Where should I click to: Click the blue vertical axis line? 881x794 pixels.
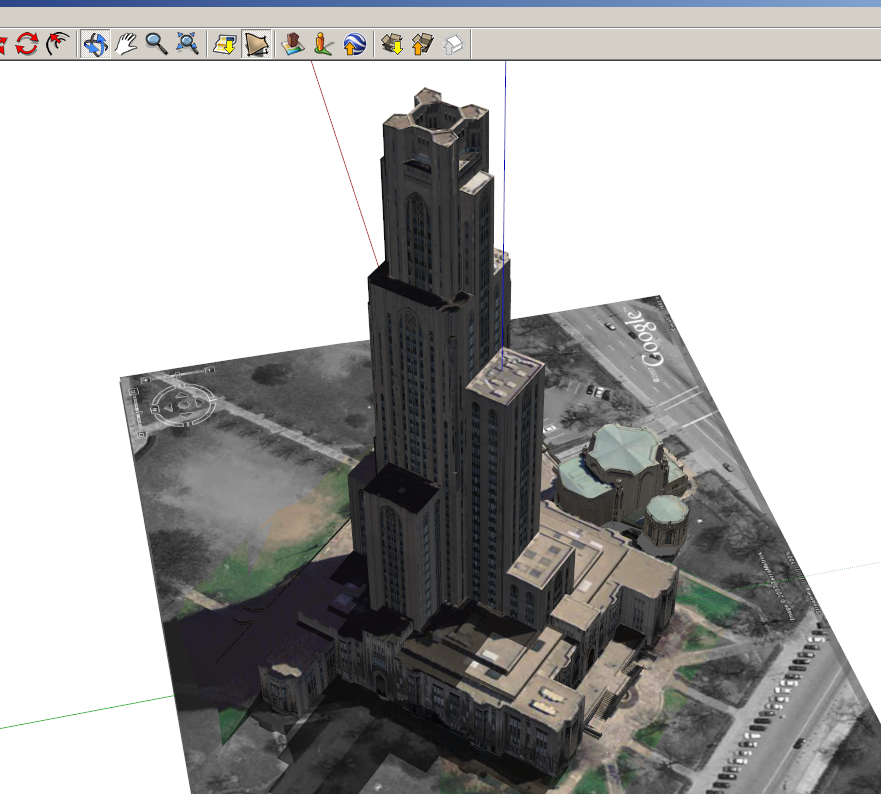tap(504, 214)
